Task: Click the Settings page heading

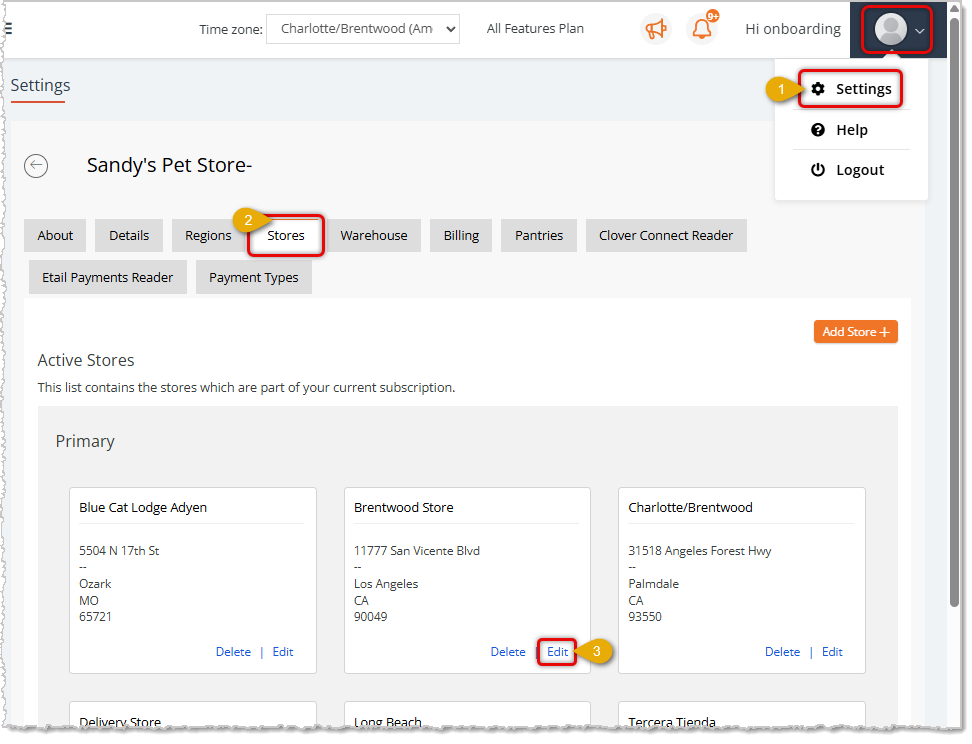Action: click(x=40, y=85)
